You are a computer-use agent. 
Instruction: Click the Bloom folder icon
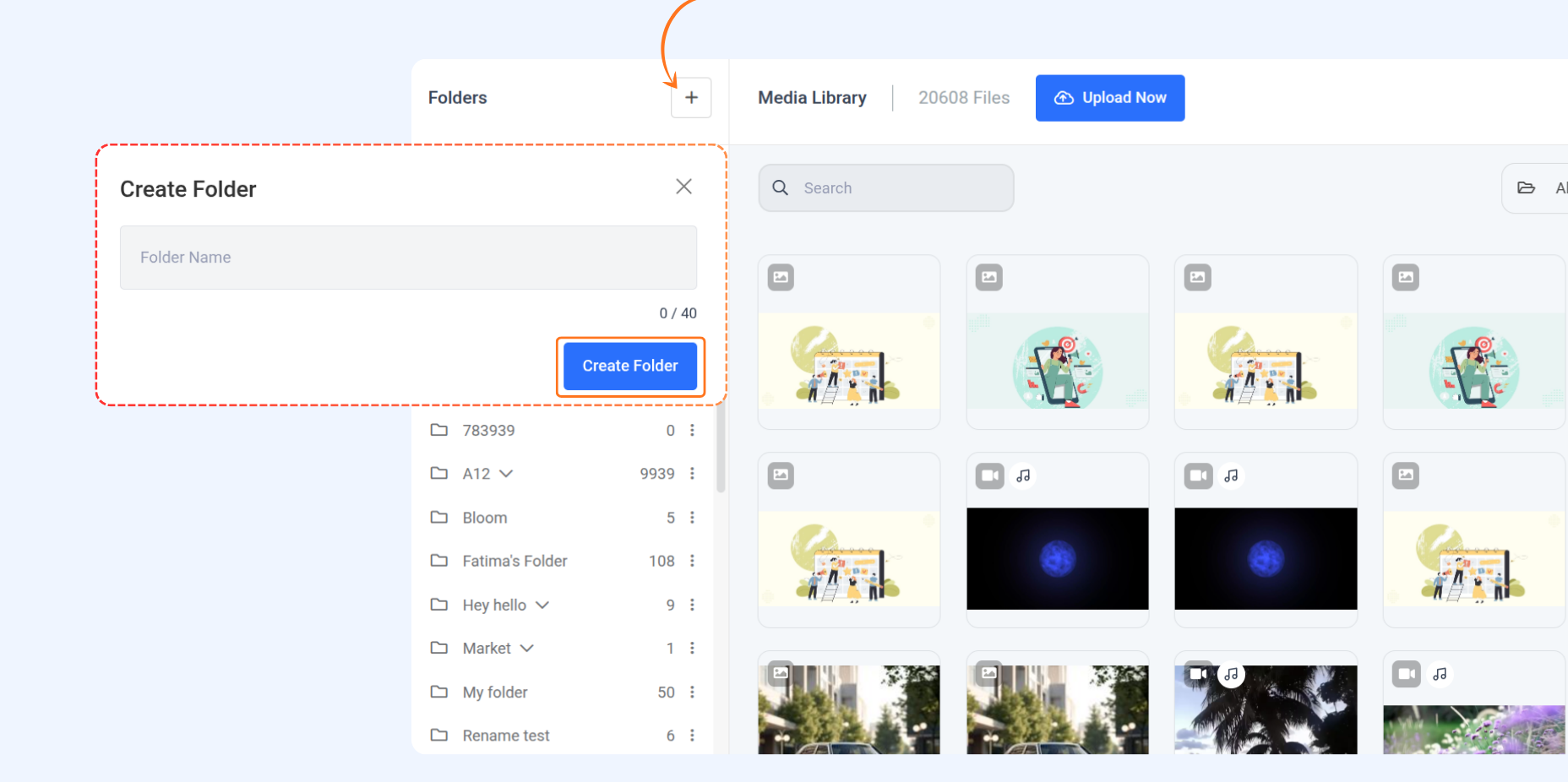coord(439,517)
